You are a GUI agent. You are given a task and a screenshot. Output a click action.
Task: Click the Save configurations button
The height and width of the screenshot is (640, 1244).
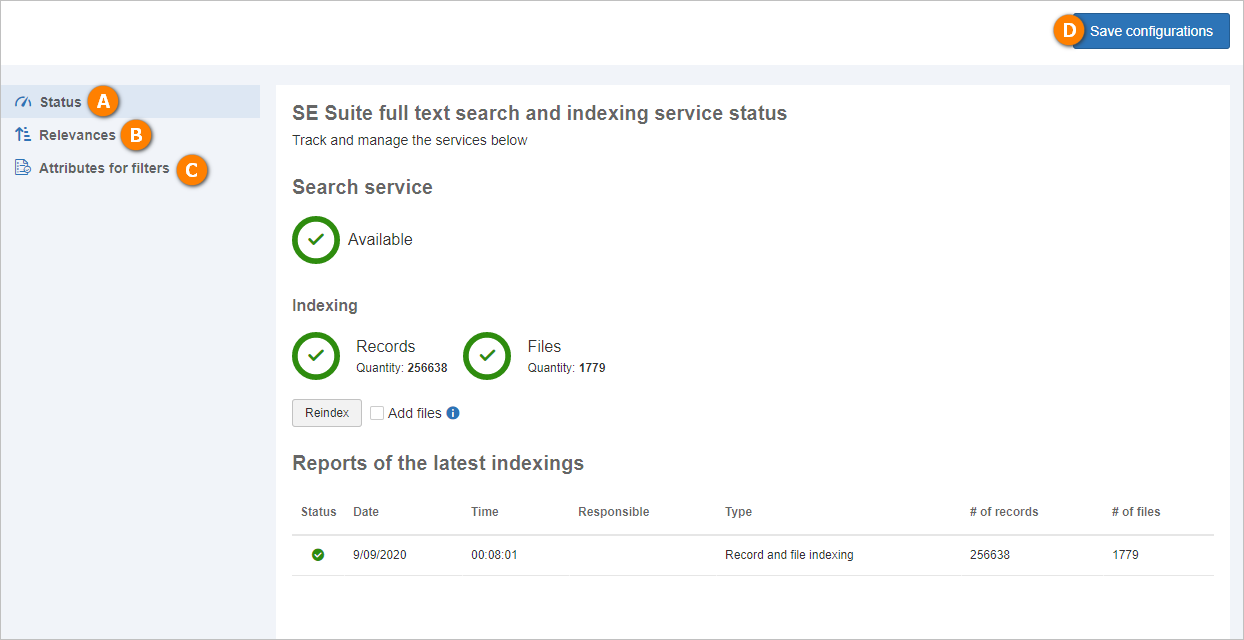(x=1151, y=31)
